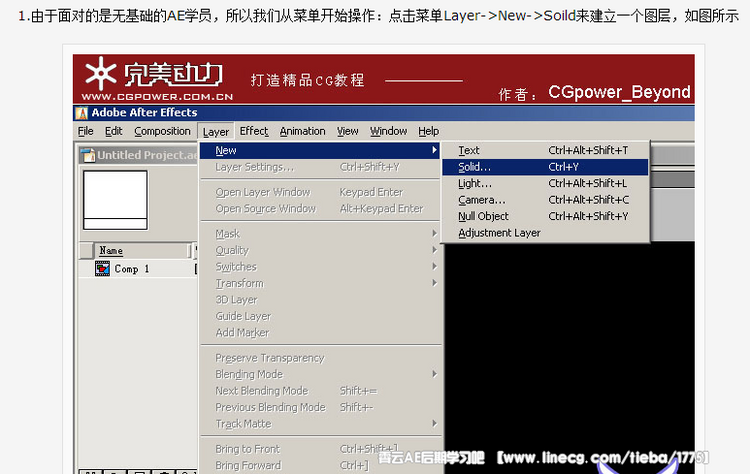The height and width of the screenshot is (474, 750).
Task: Select the New item in Layer menu
Action: tap(320, 150)
